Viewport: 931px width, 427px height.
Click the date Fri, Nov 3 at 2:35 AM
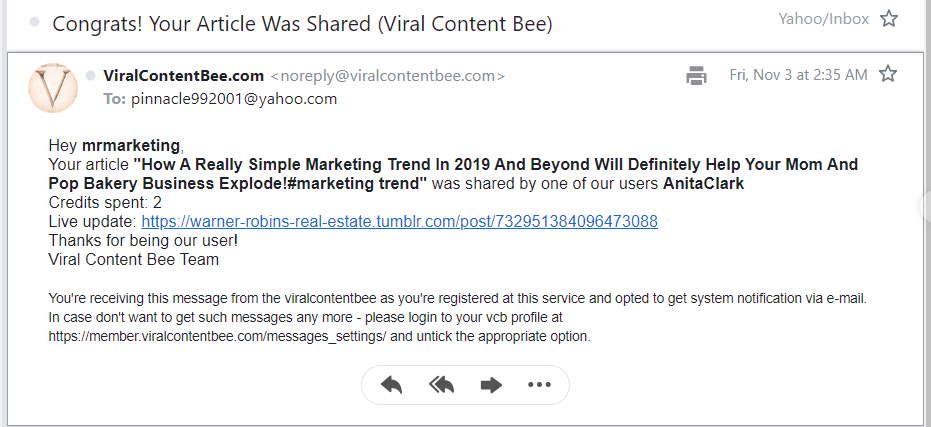[x=798, y=75]
